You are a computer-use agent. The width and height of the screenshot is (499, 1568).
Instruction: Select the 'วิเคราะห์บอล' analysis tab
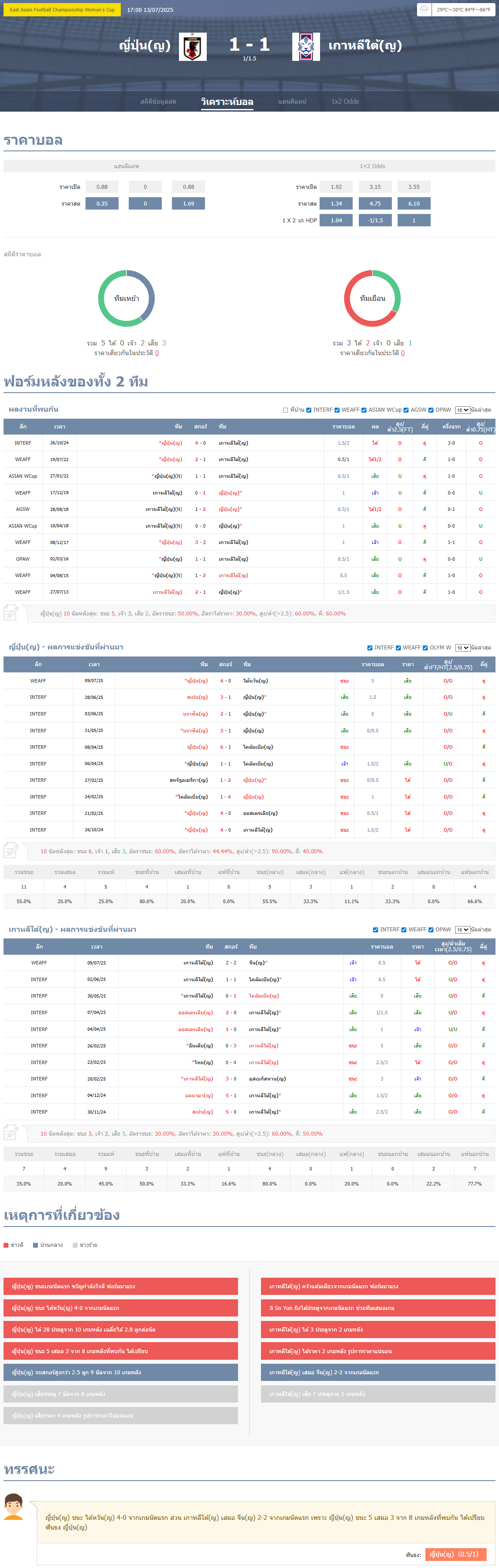pyautogui.click(x=227, y=101)
